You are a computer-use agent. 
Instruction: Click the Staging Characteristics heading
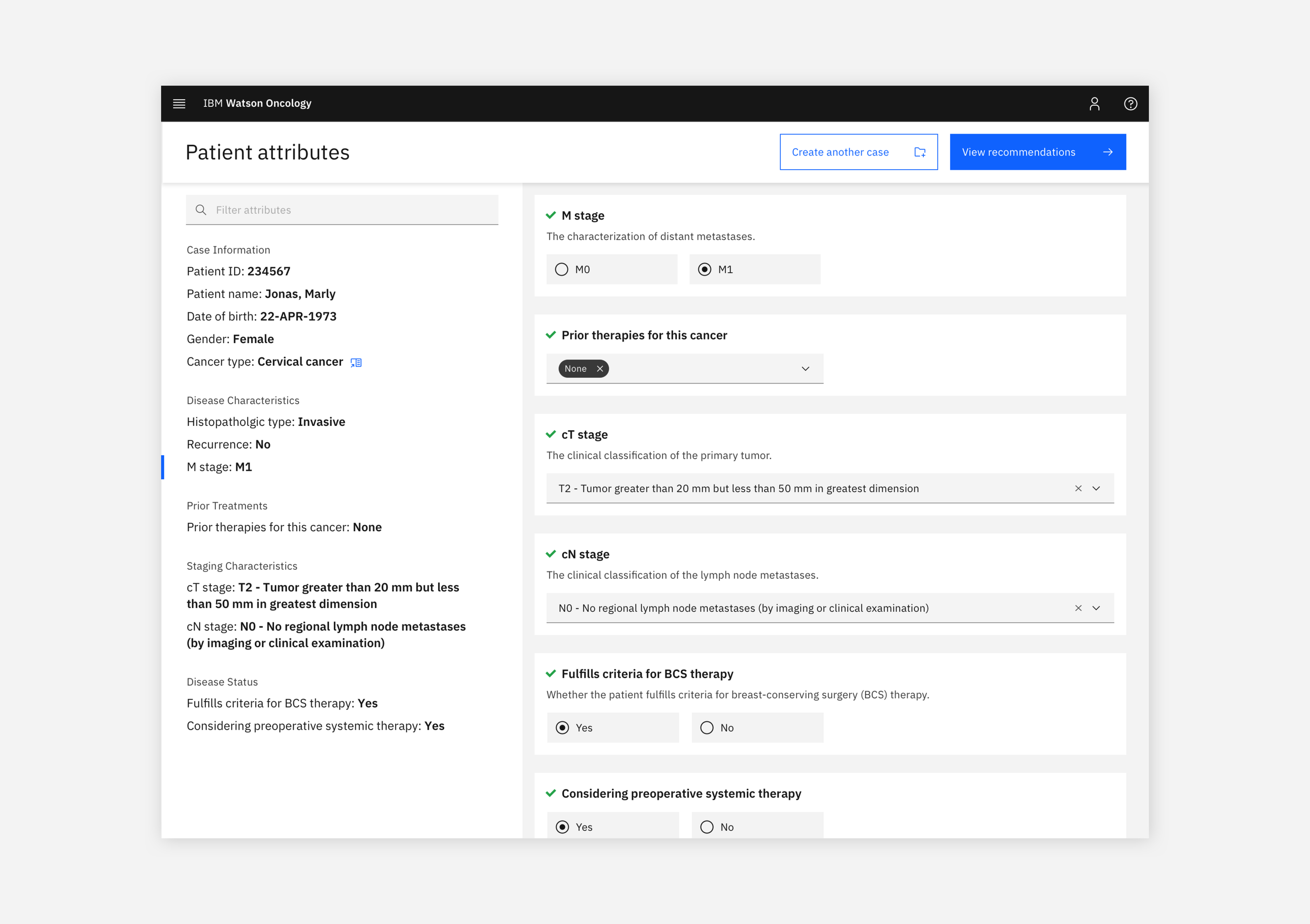(x=242, y=566)
